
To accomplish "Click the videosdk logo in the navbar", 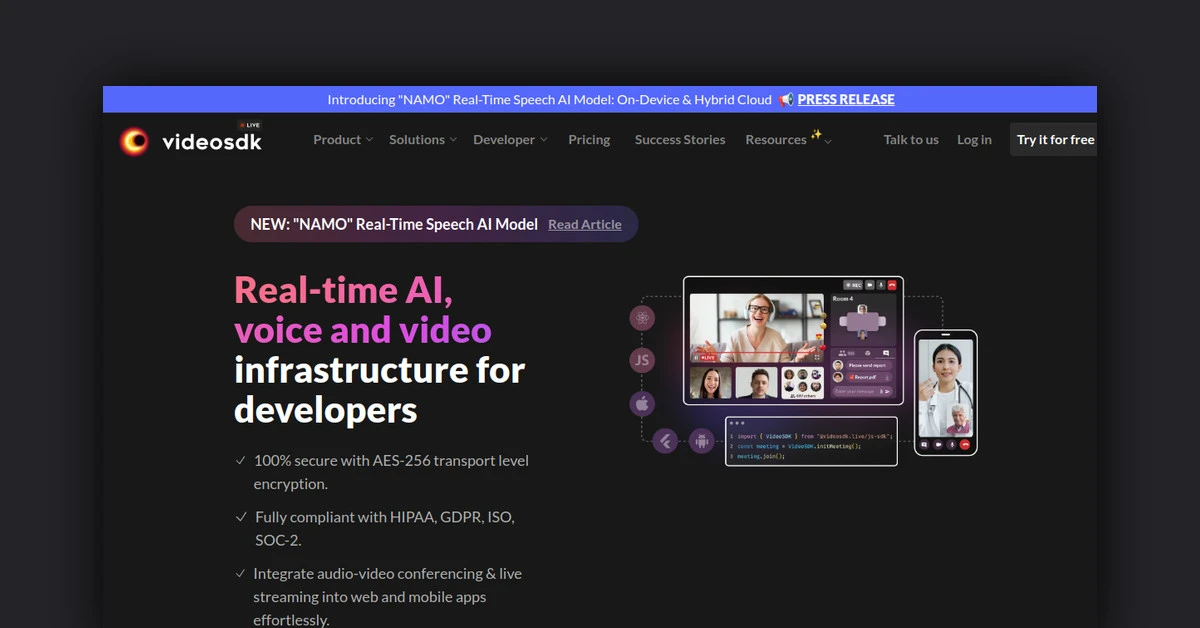I will [190, 141].
